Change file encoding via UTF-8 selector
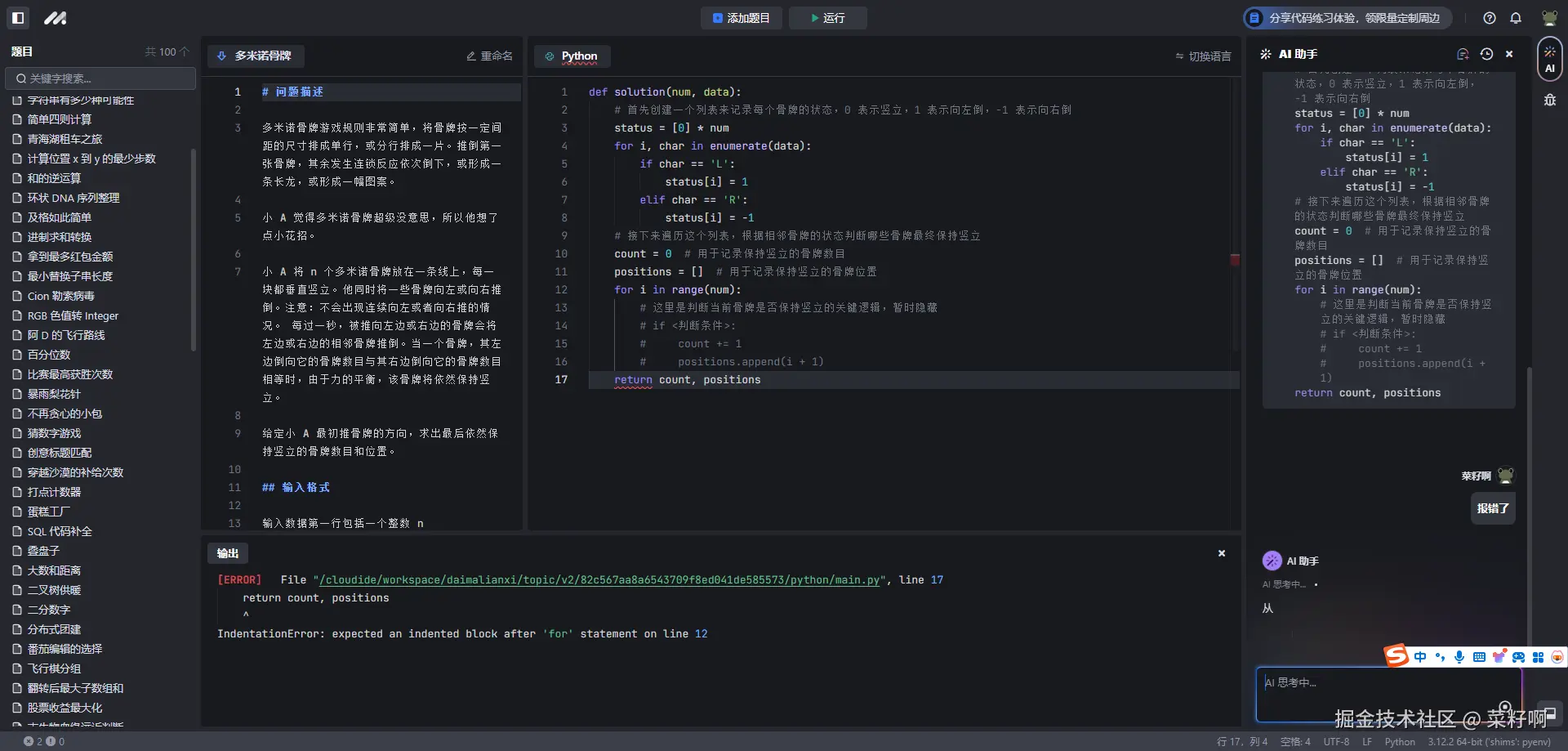Image resolution: width=1568 pixels, height=751 pixels. pos(1335,741)
